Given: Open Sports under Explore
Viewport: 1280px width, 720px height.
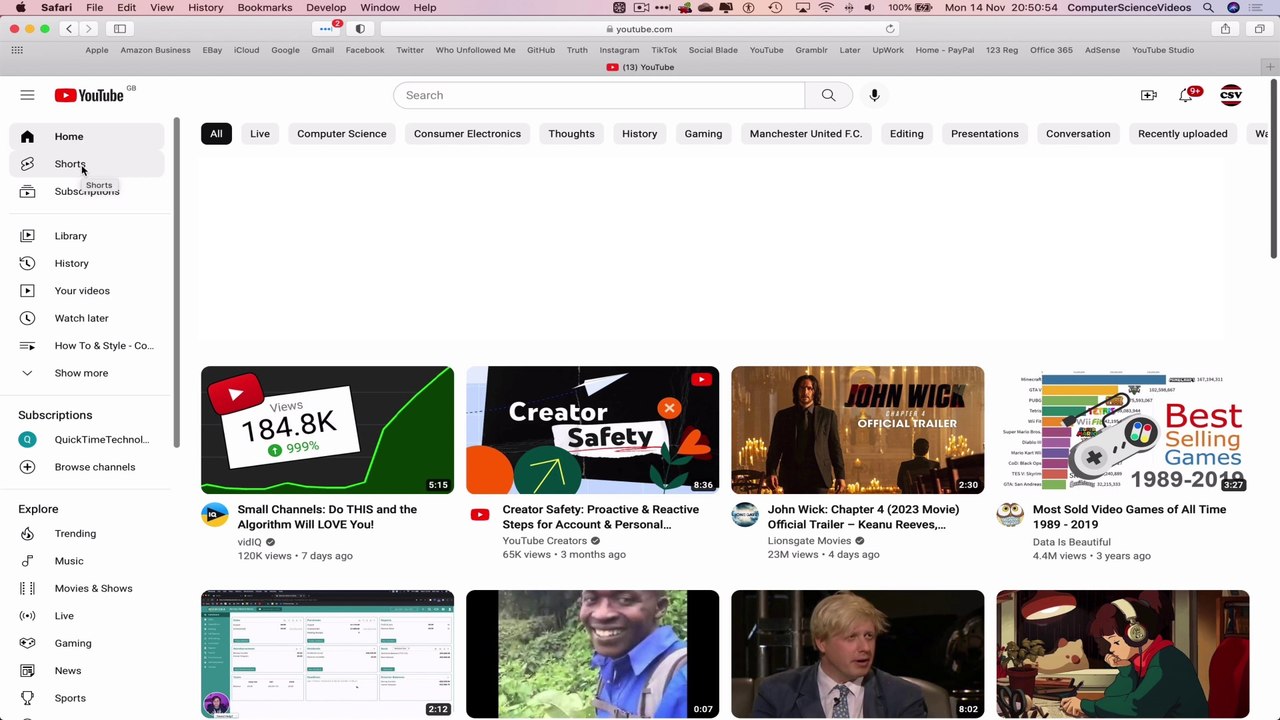Looking at the screenshot, I should [x=86, y=698].
